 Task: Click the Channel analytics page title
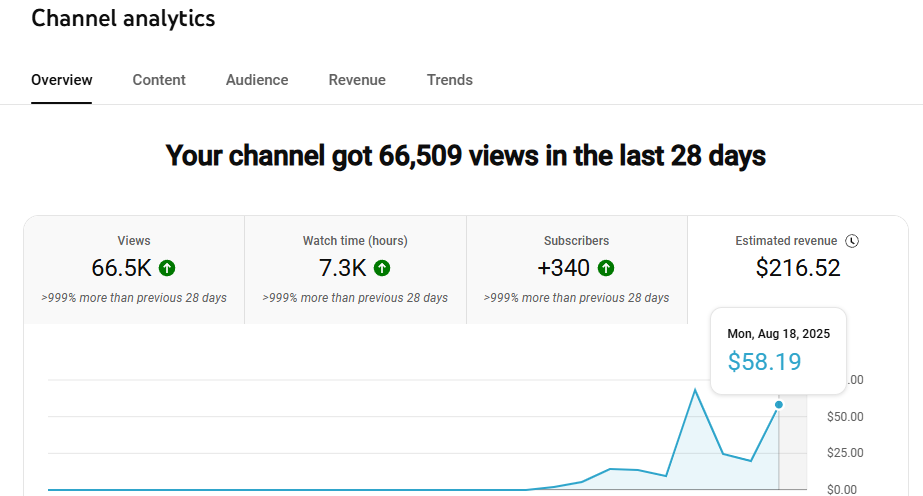pos(123,18)
